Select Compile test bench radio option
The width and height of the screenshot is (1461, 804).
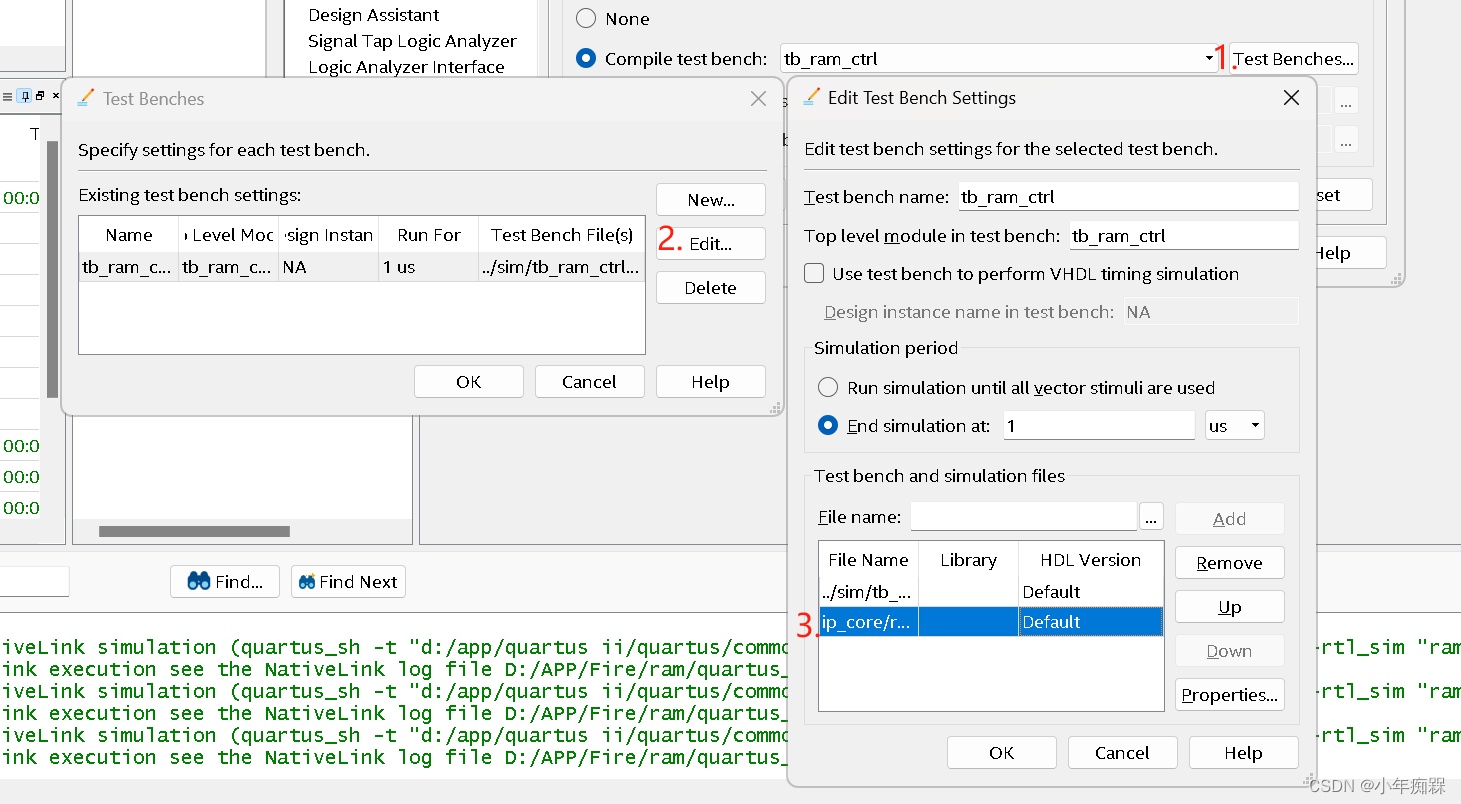tap(586, 59)
